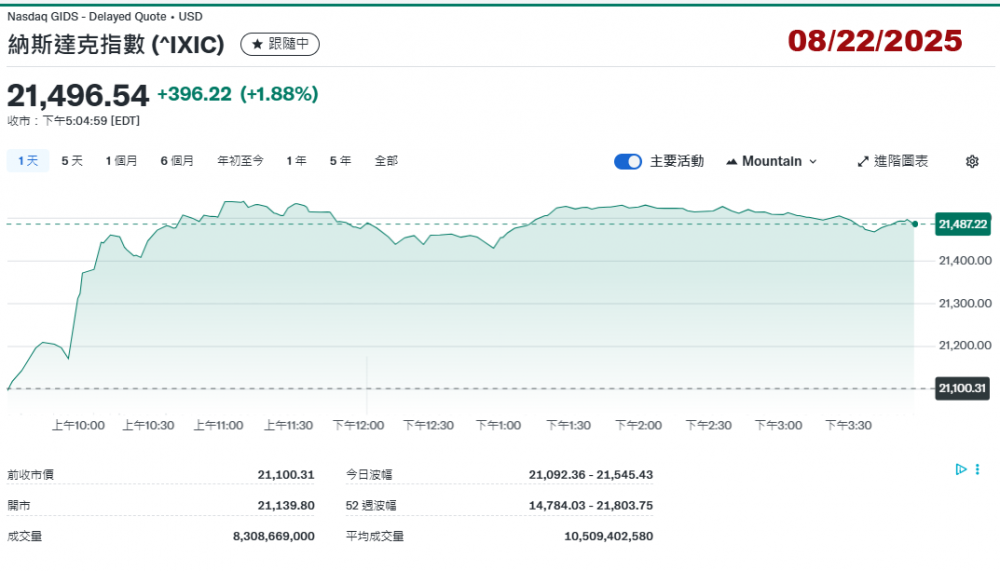Switch to the 5天 range tab
The image size is (1000, 571).
point(72,161)
